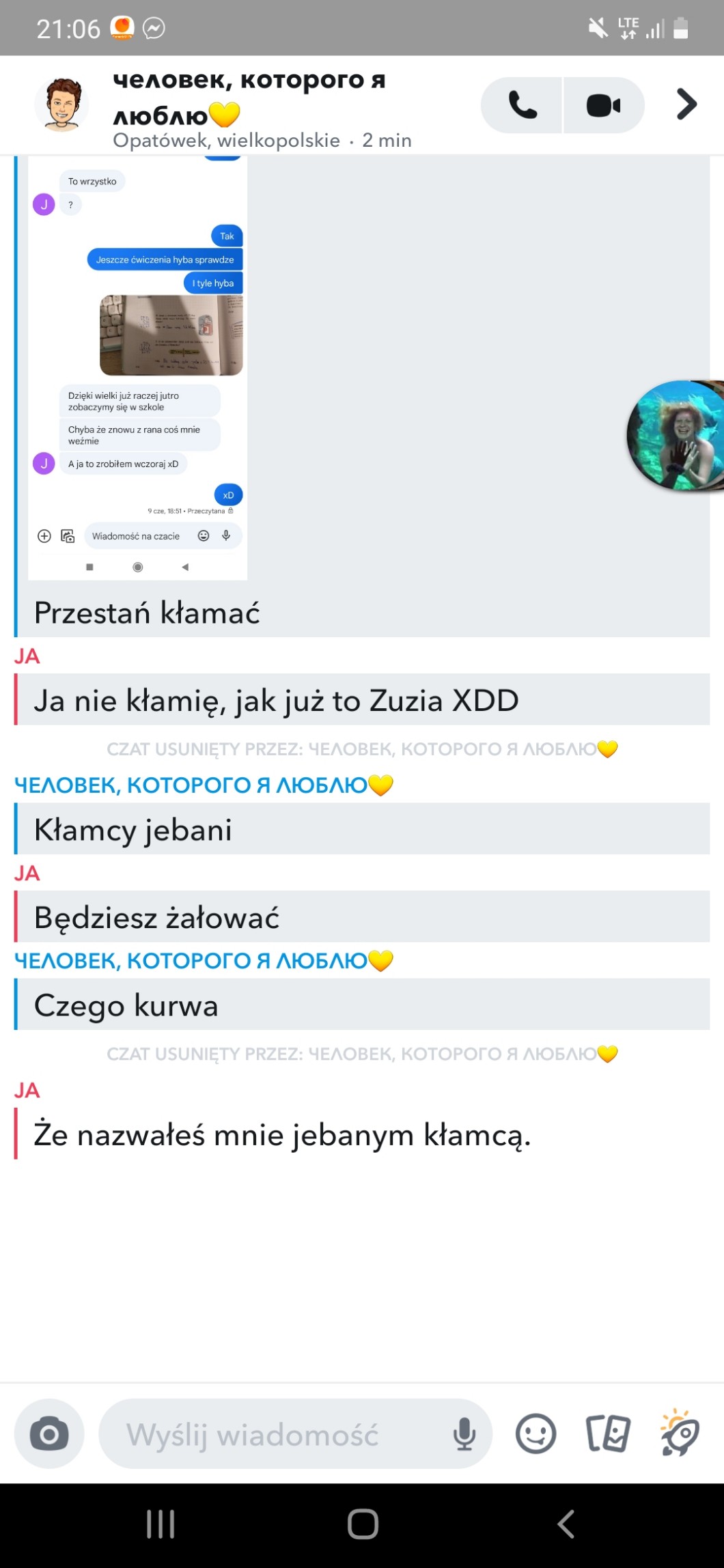Tap the contact name in the chat header

click(249, 97)
